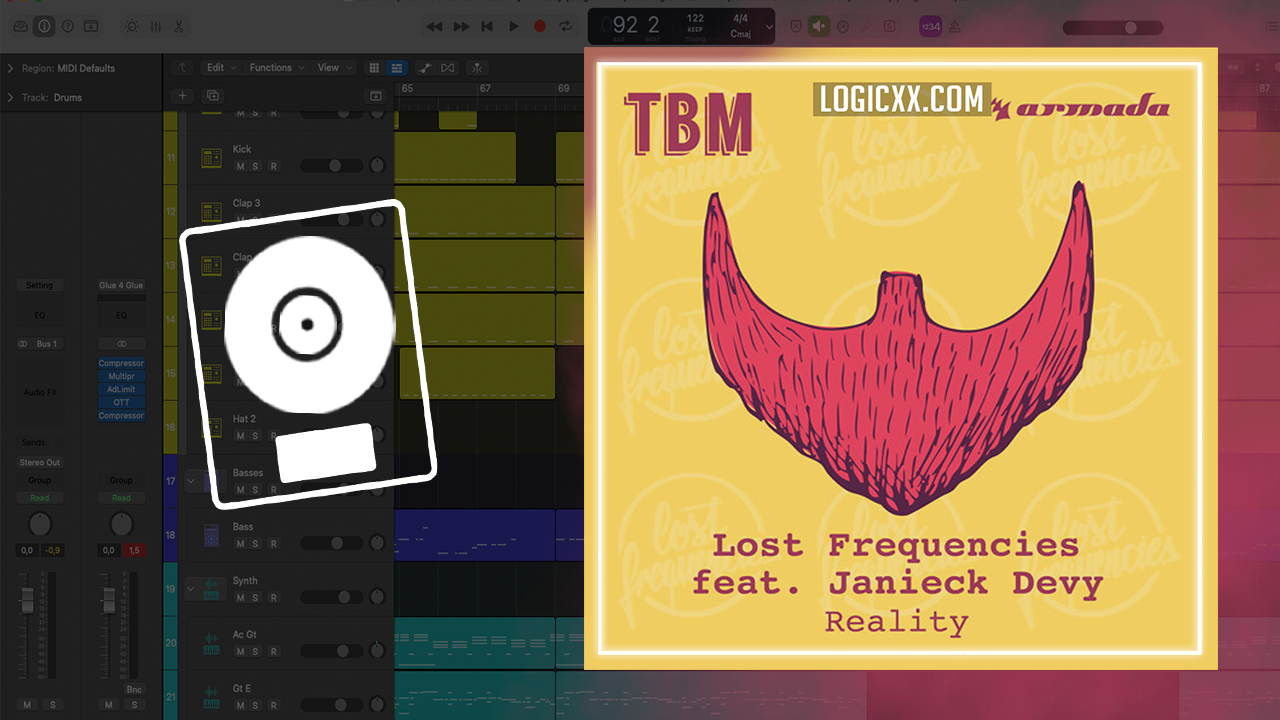Open the Mixer faders icon
Image resolution: width=1280 pixels, height=720 pixels.
click(x=155, y=27)
